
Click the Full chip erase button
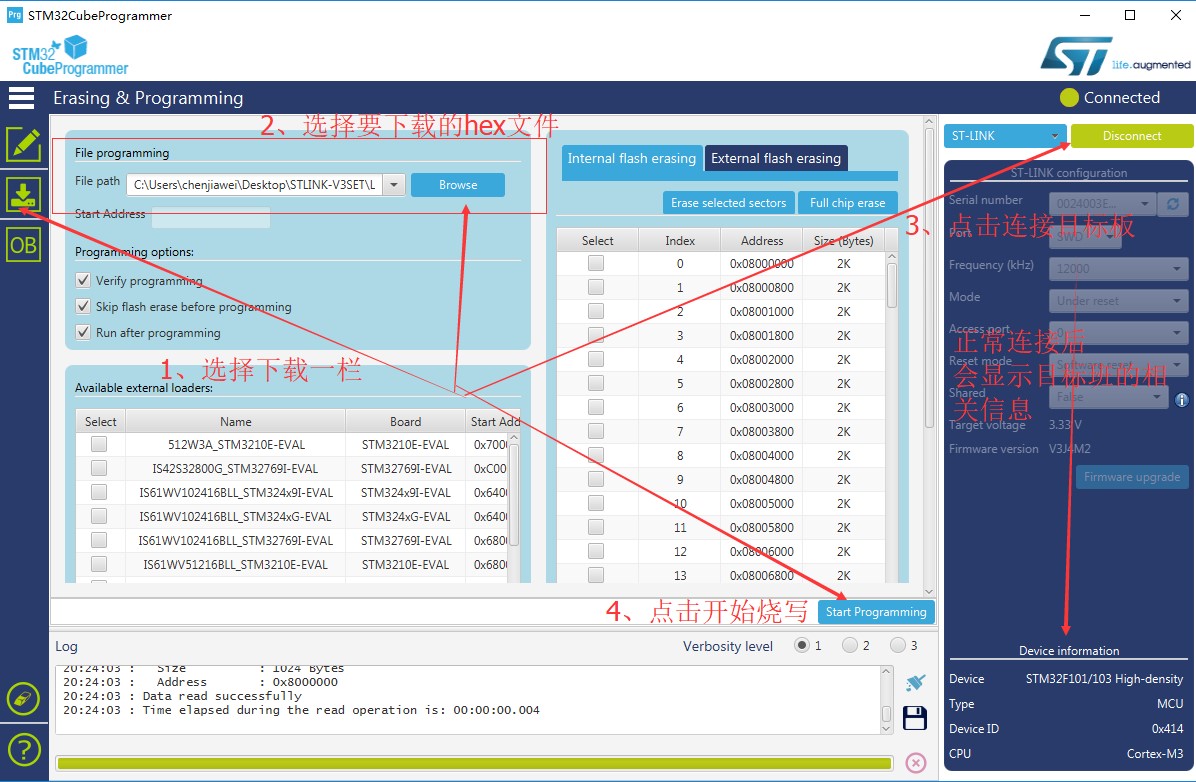click(x=847, y=203)
